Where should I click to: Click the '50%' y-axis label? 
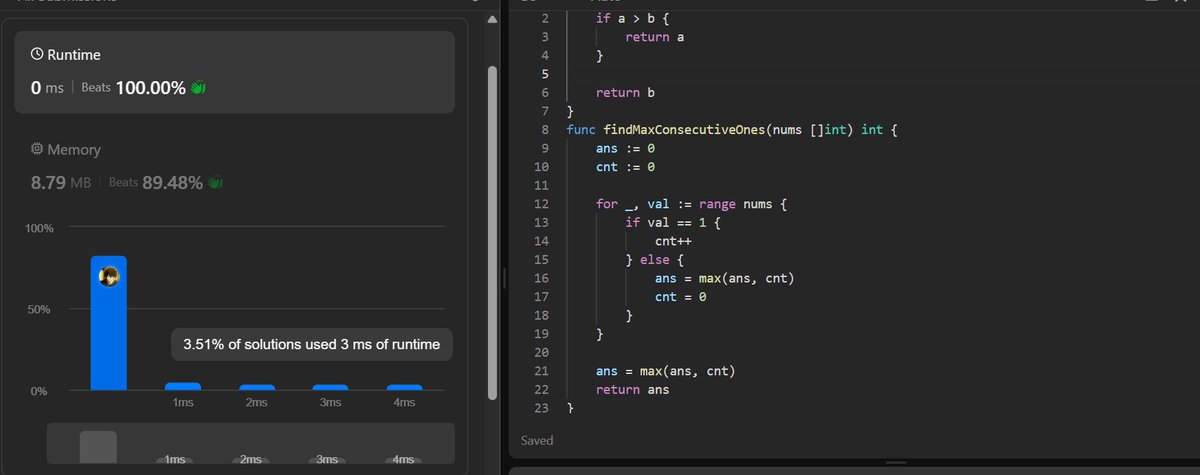(39, 309)
